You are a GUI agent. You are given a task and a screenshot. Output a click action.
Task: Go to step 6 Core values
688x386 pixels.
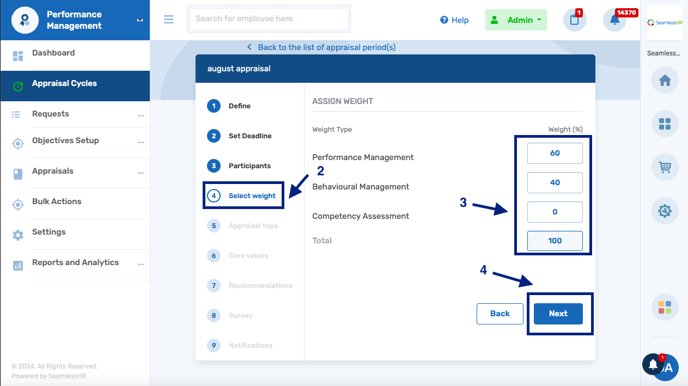pos(237,255)
